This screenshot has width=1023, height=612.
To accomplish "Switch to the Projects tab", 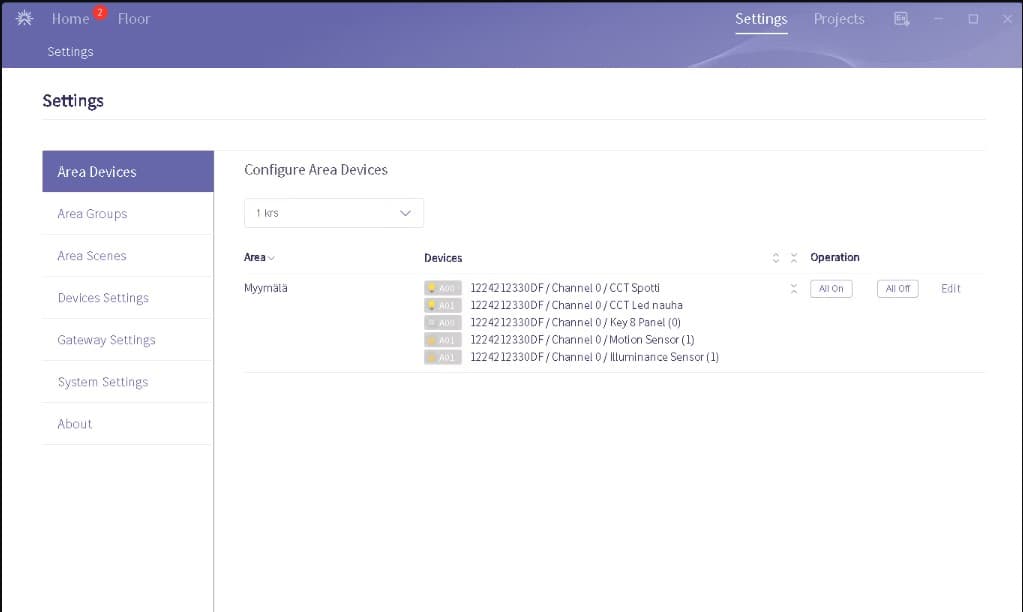I will (x=838, y=19).
